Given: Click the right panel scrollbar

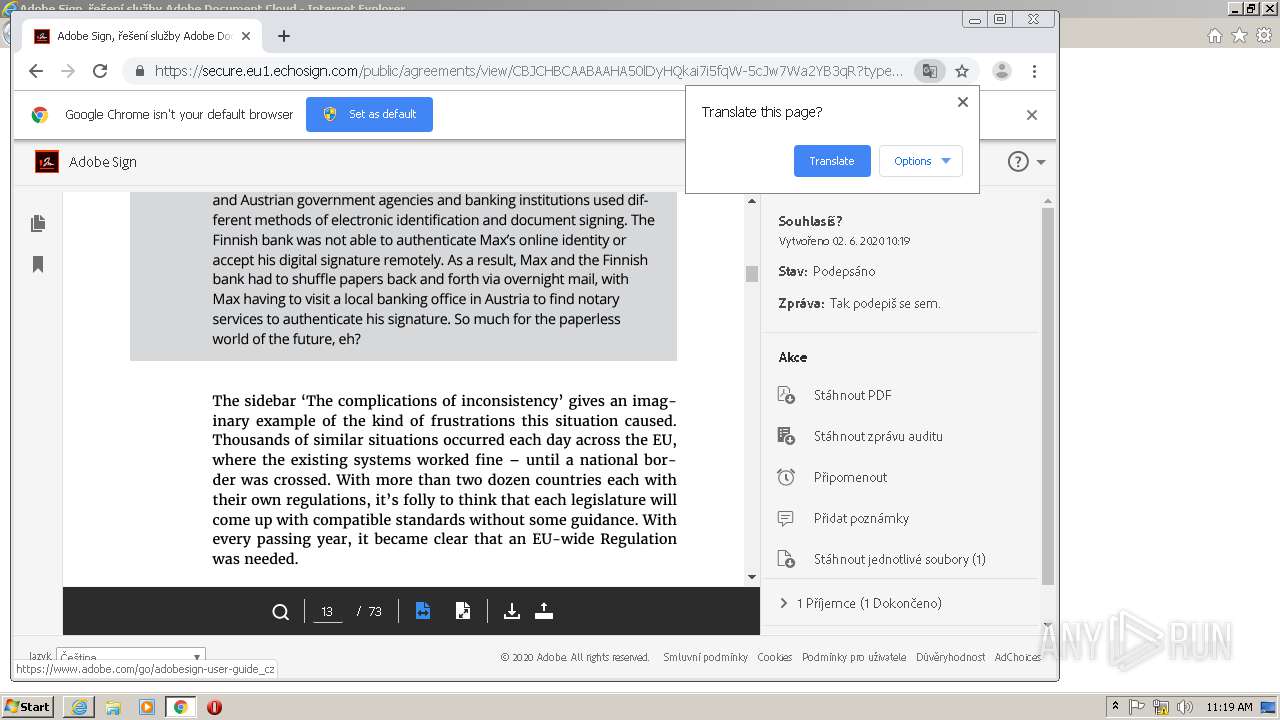Looking at the screenshot, I should 1048,396.
